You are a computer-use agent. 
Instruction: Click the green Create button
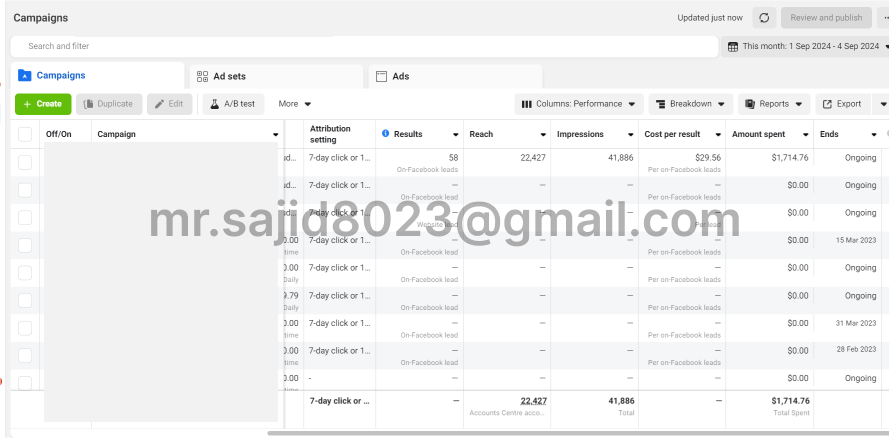(x=42, y=104)
